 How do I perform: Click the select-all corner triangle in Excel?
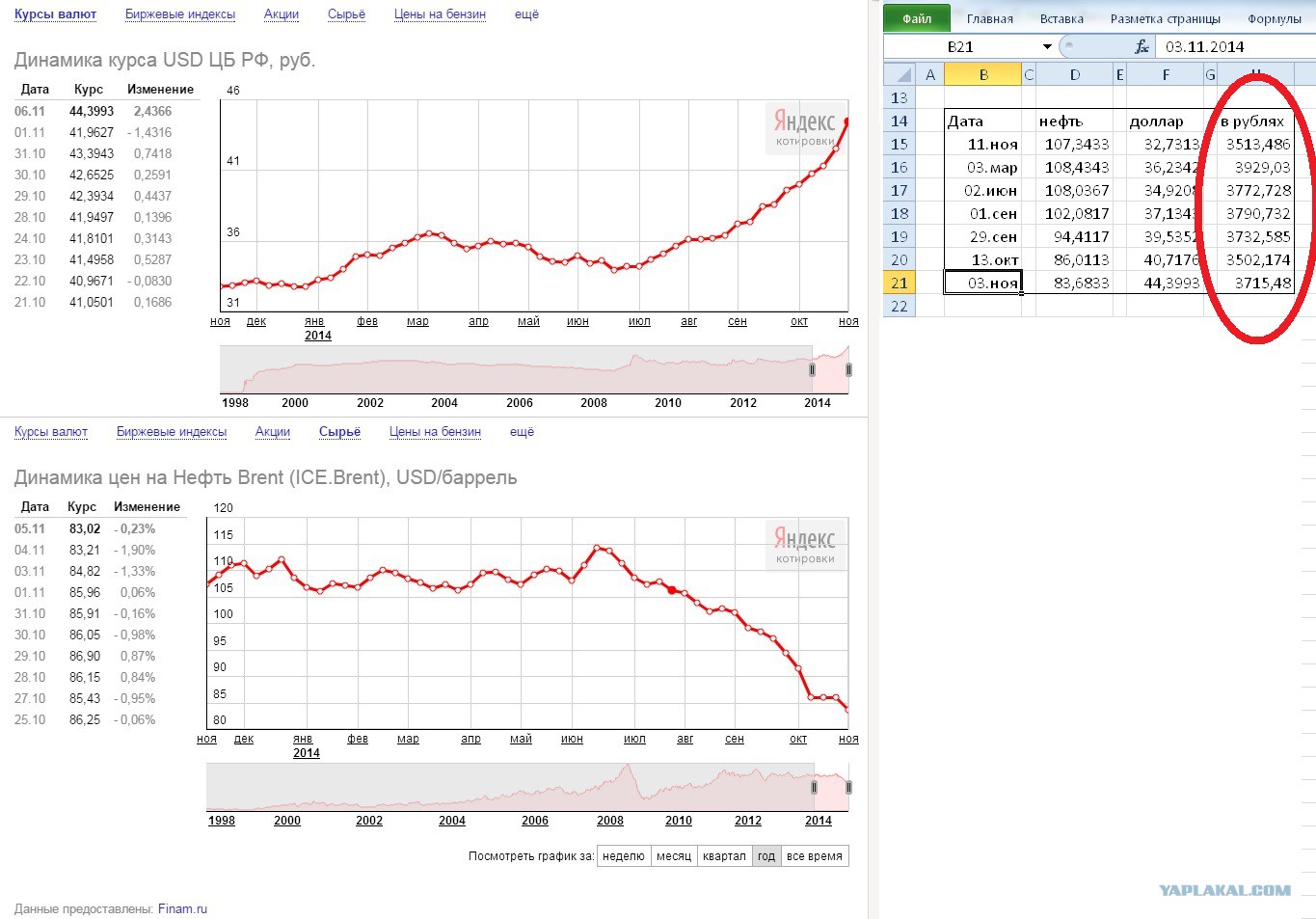(900, 74)
